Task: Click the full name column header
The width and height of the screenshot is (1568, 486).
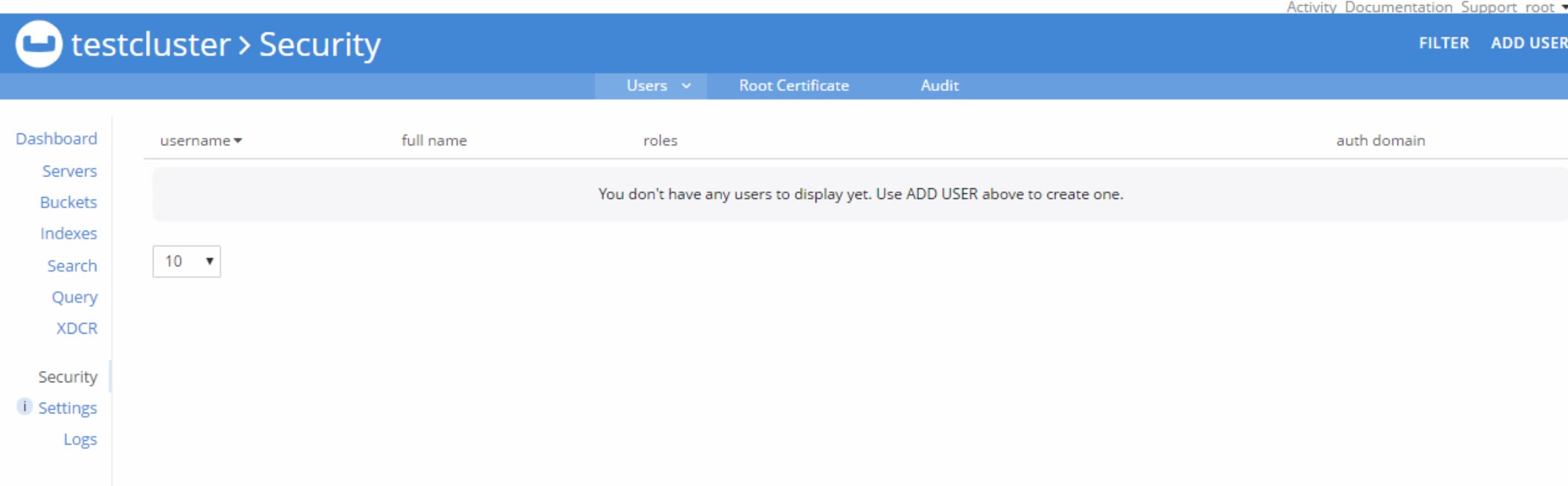Action: click(434, 140)
